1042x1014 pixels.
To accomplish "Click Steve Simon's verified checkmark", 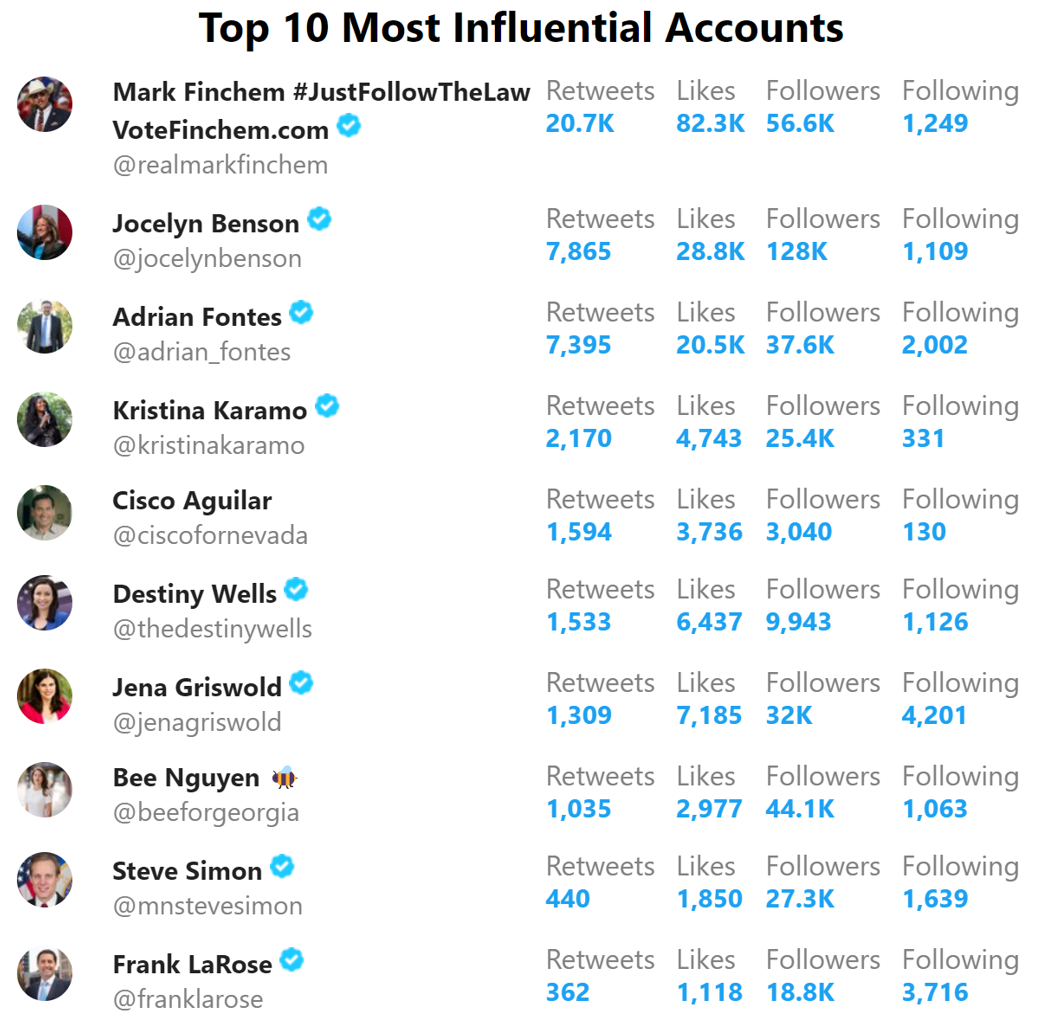I will [282, 866].
